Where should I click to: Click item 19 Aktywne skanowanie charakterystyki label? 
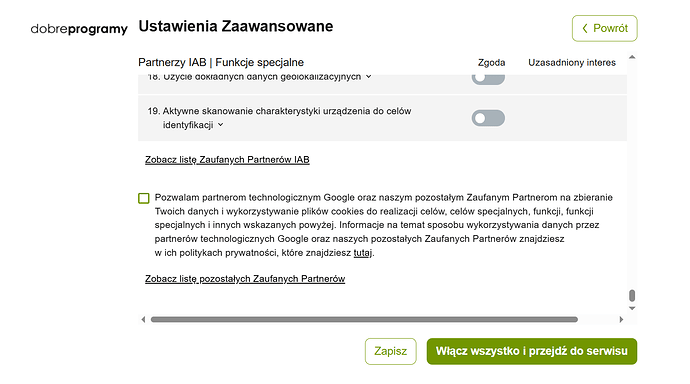279,118
